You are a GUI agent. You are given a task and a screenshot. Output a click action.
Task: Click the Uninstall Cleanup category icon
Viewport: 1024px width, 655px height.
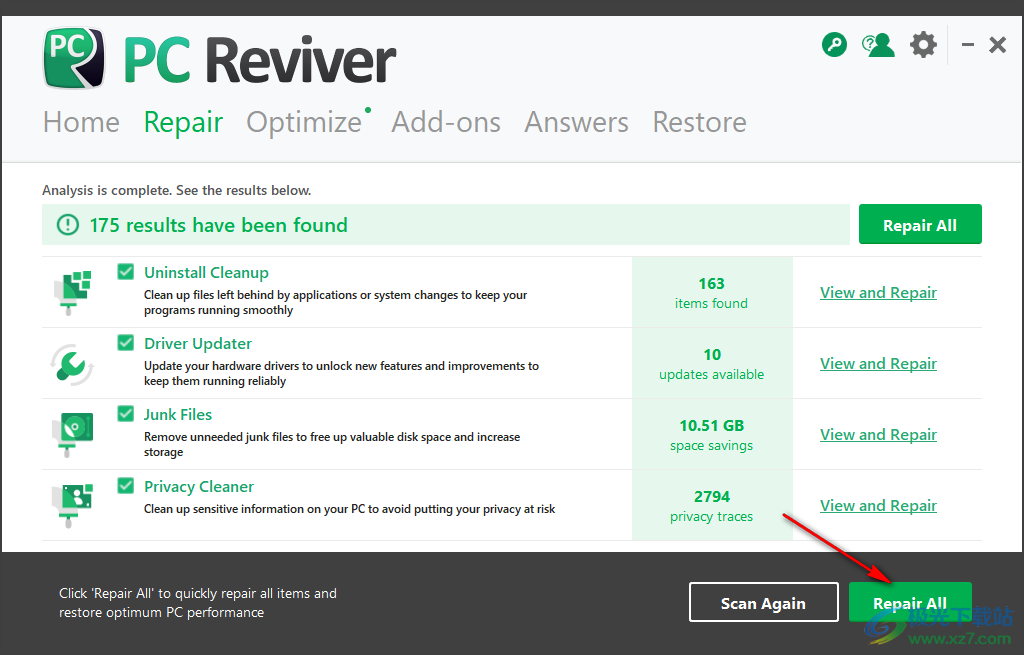point(72,292)
